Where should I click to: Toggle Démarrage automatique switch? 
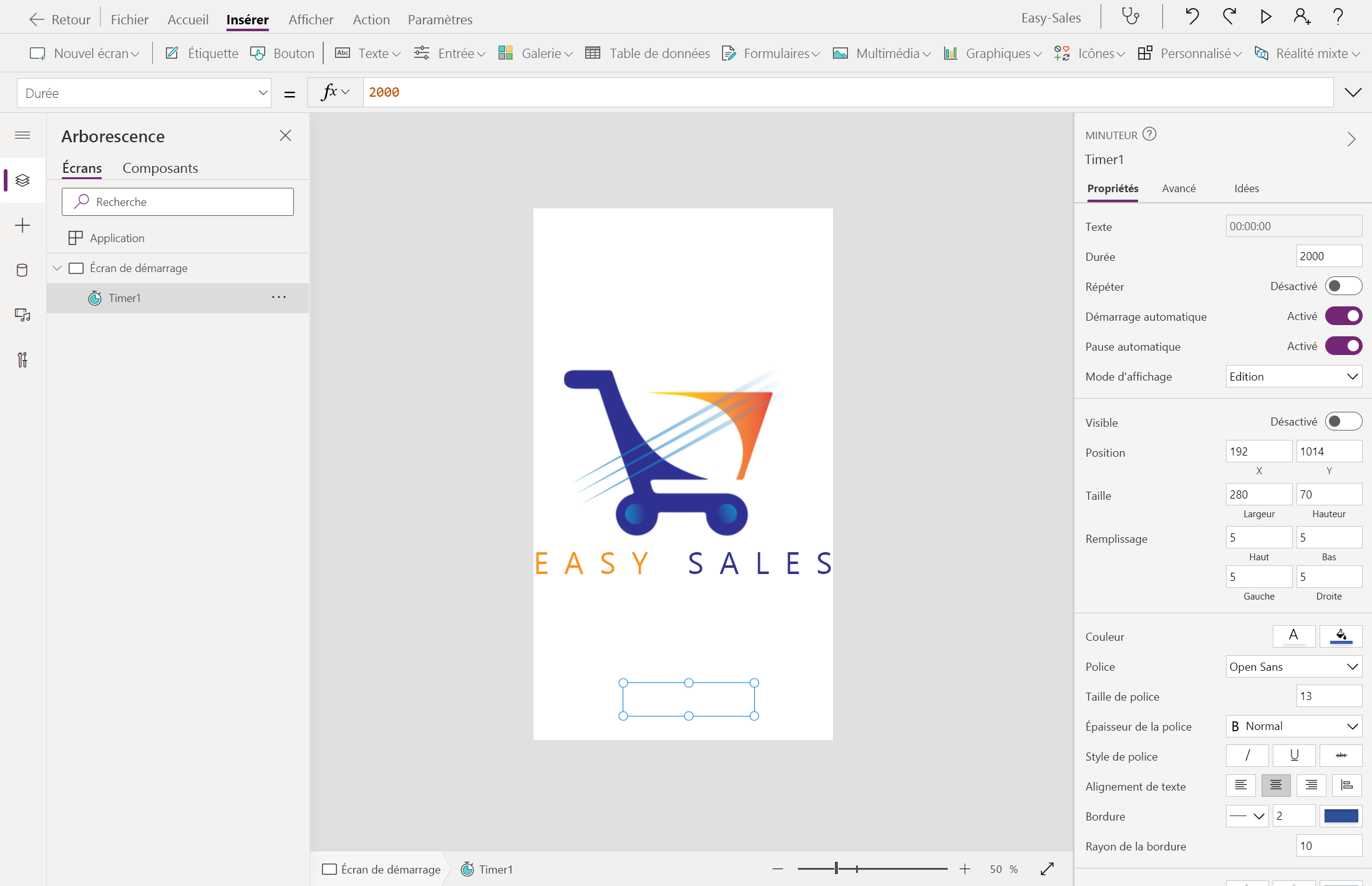point(1343,316)
